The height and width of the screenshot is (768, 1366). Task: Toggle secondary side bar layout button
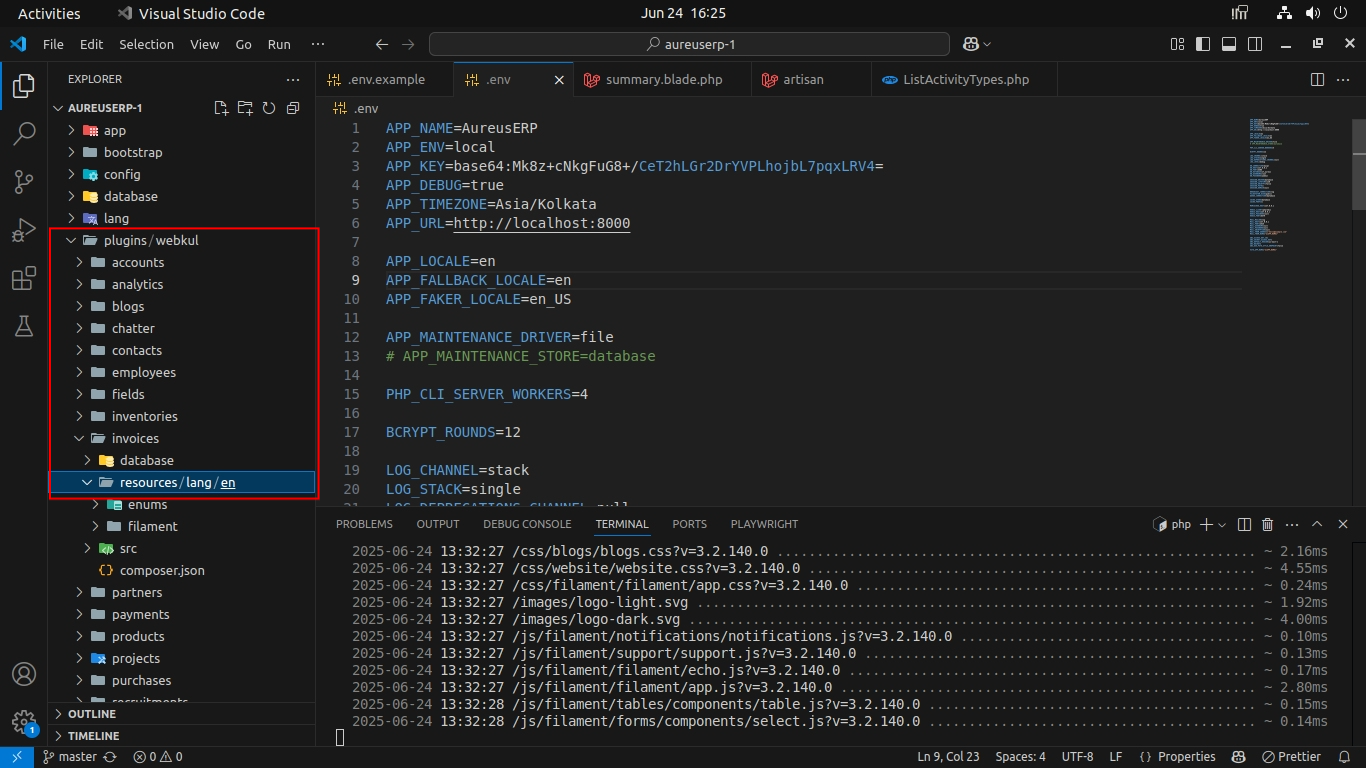click(1255, 44)
